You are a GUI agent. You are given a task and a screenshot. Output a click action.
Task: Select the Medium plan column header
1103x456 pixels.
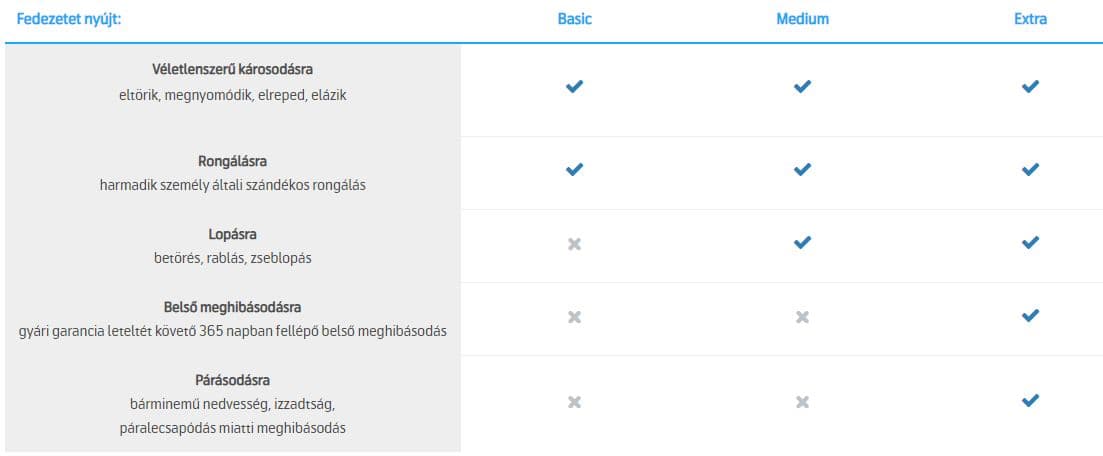tap(802, 19)
